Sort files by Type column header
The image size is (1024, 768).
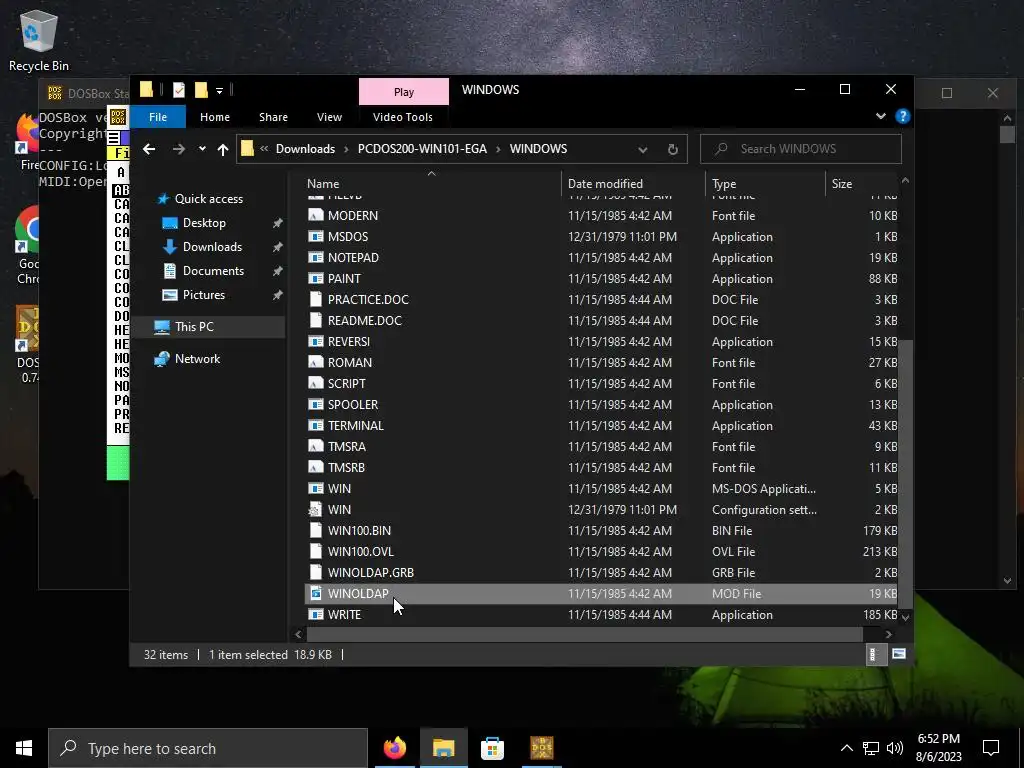point(765,184)
